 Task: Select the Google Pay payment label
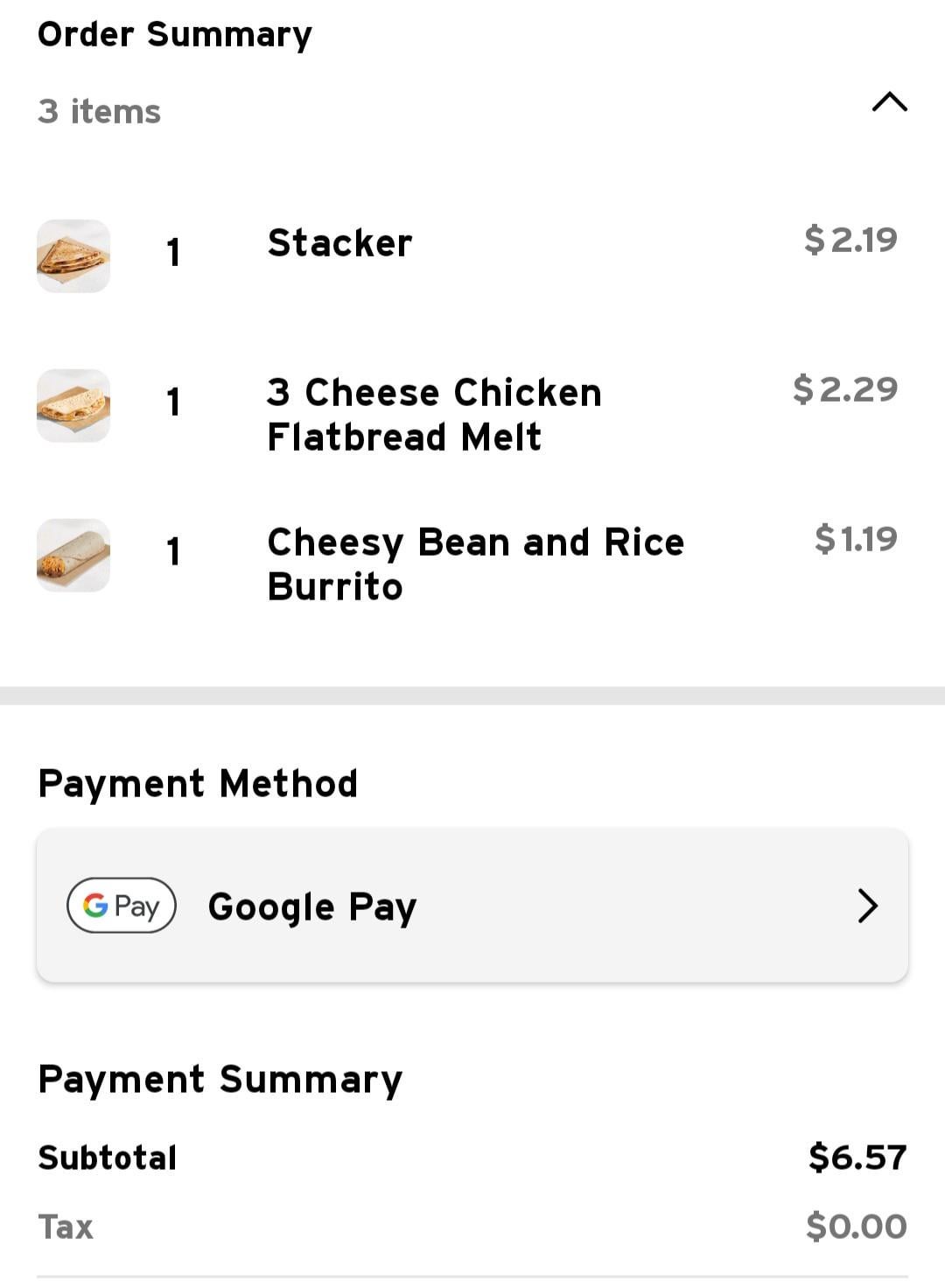[x=312, y=906]
